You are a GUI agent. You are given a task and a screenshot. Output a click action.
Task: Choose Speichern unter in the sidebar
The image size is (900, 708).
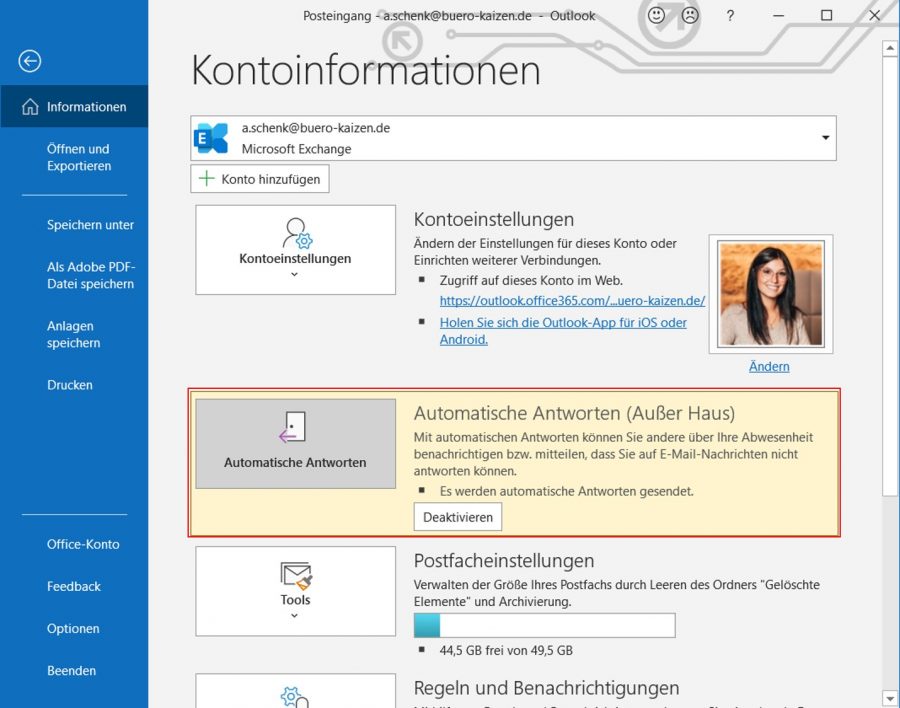click(x=90, y=225)
